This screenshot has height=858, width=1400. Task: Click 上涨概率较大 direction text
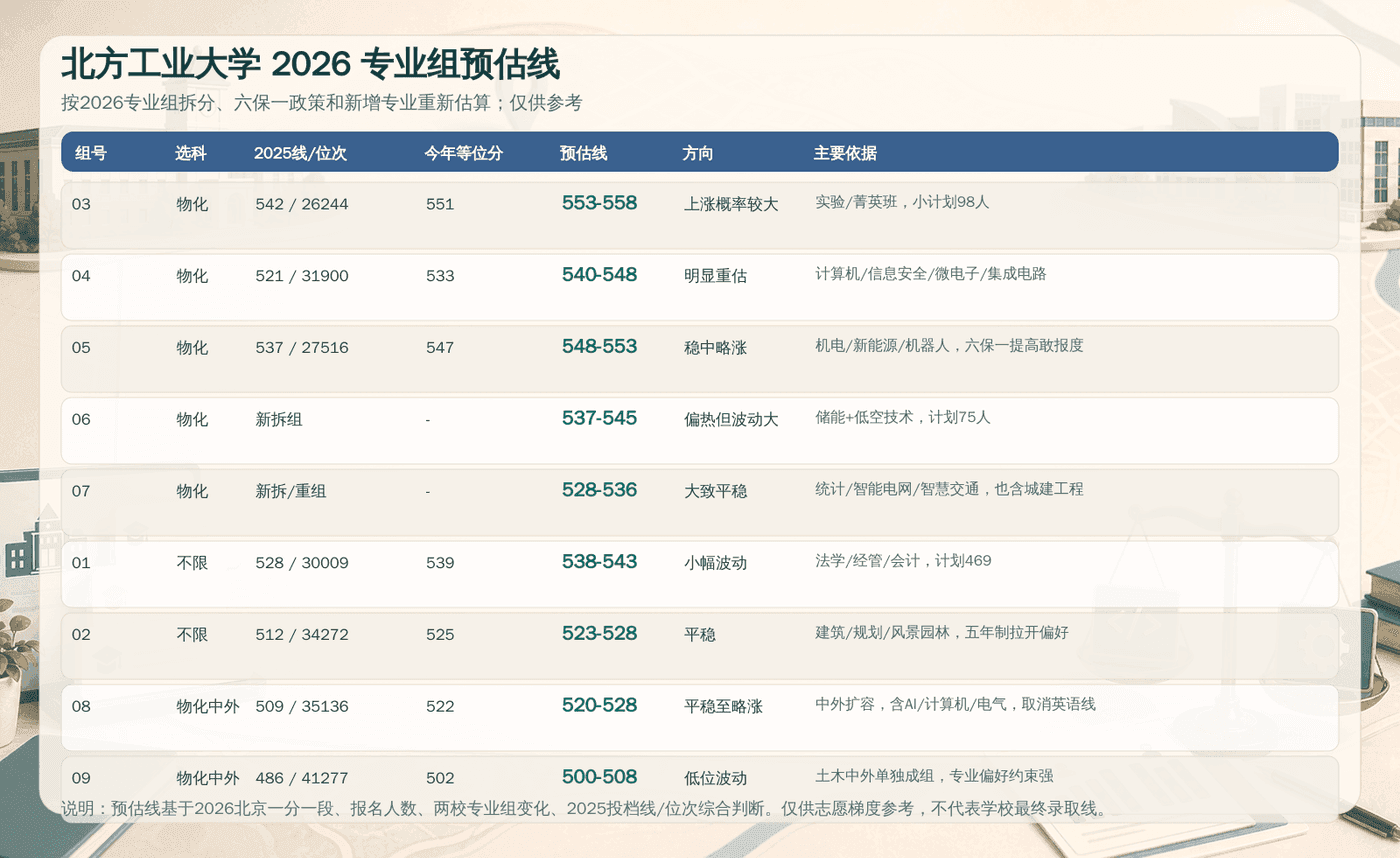(x=731, y=204)
